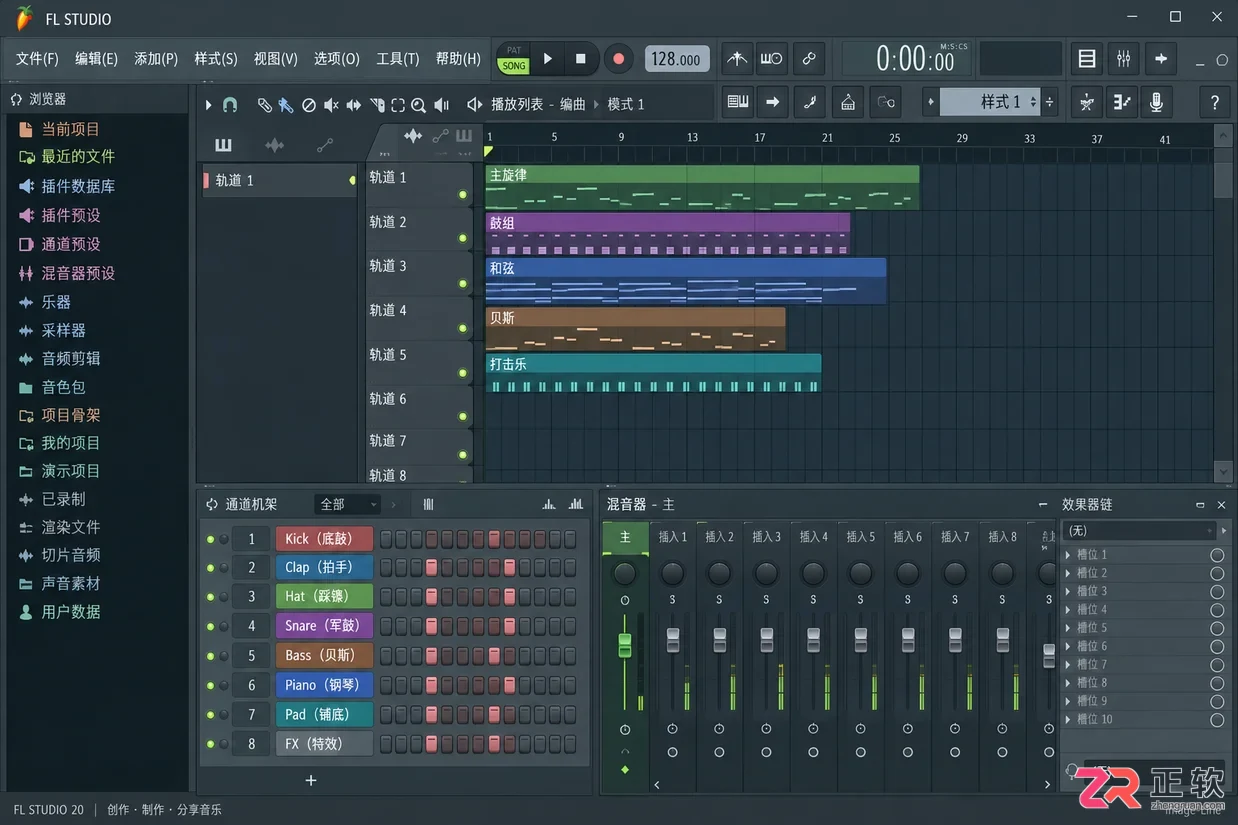Screen dimensions: 1238x825
Task: Click the graph bars icon in channel rack
Action: click(548, 504)
